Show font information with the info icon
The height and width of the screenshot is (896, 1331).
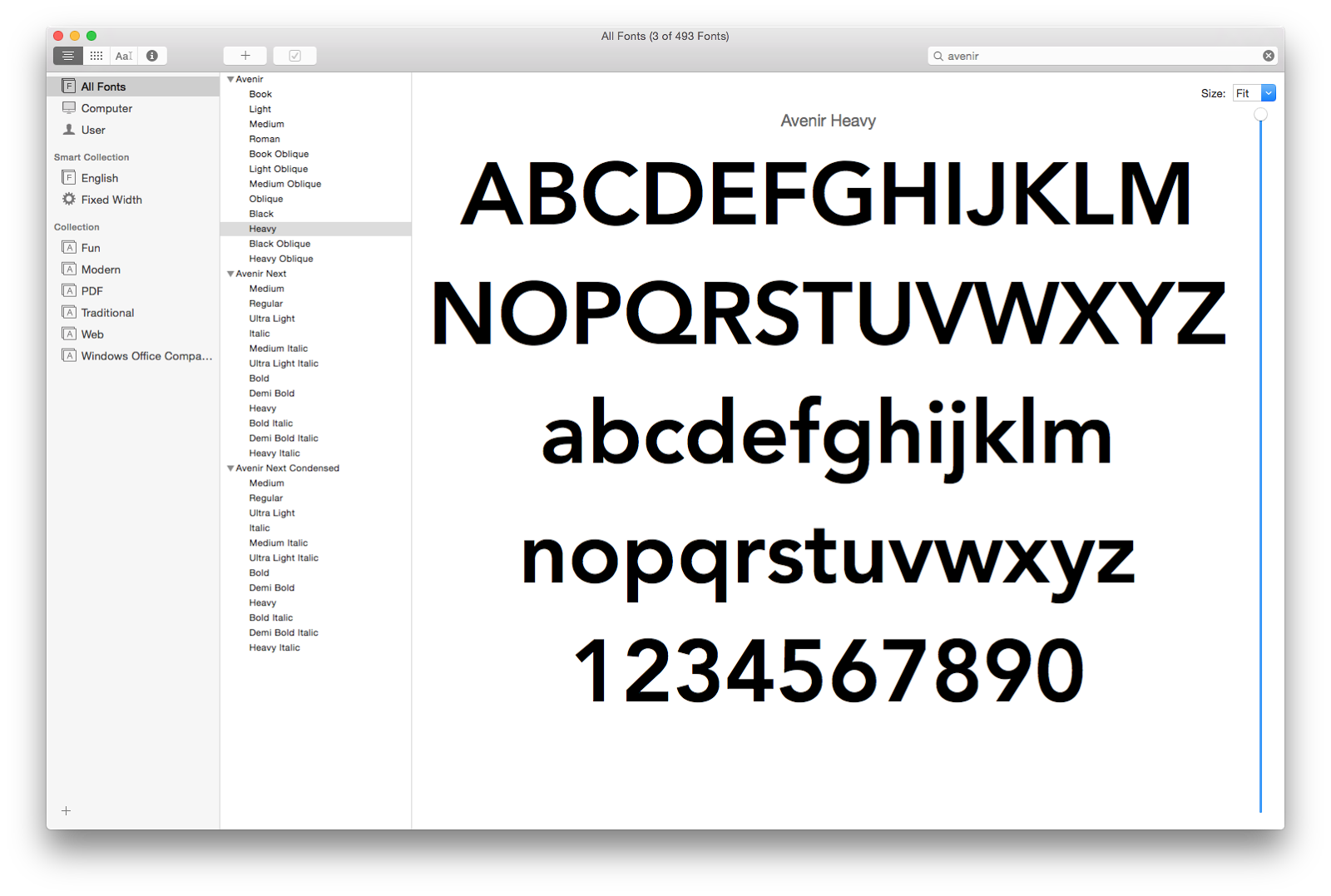(x=152, y=56)
